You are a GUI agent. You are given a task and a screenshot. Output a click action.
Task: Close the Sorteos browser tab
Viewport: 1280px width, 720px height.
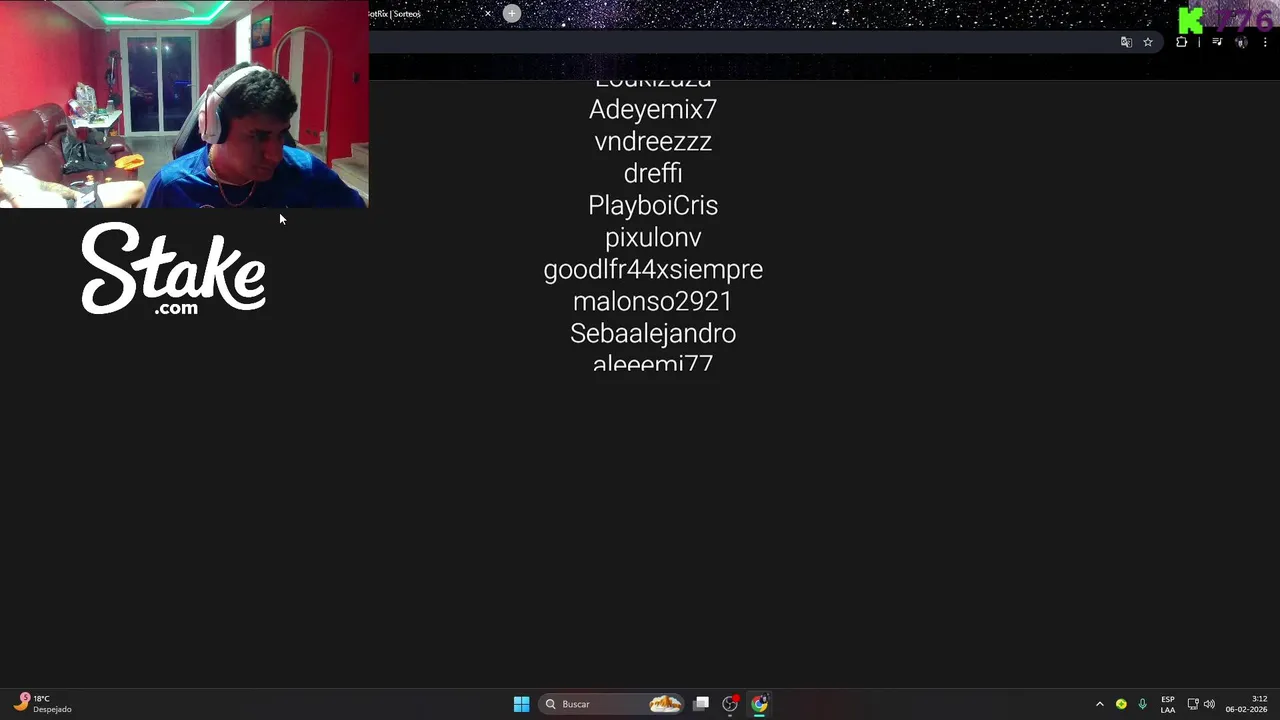pos(488,14)
